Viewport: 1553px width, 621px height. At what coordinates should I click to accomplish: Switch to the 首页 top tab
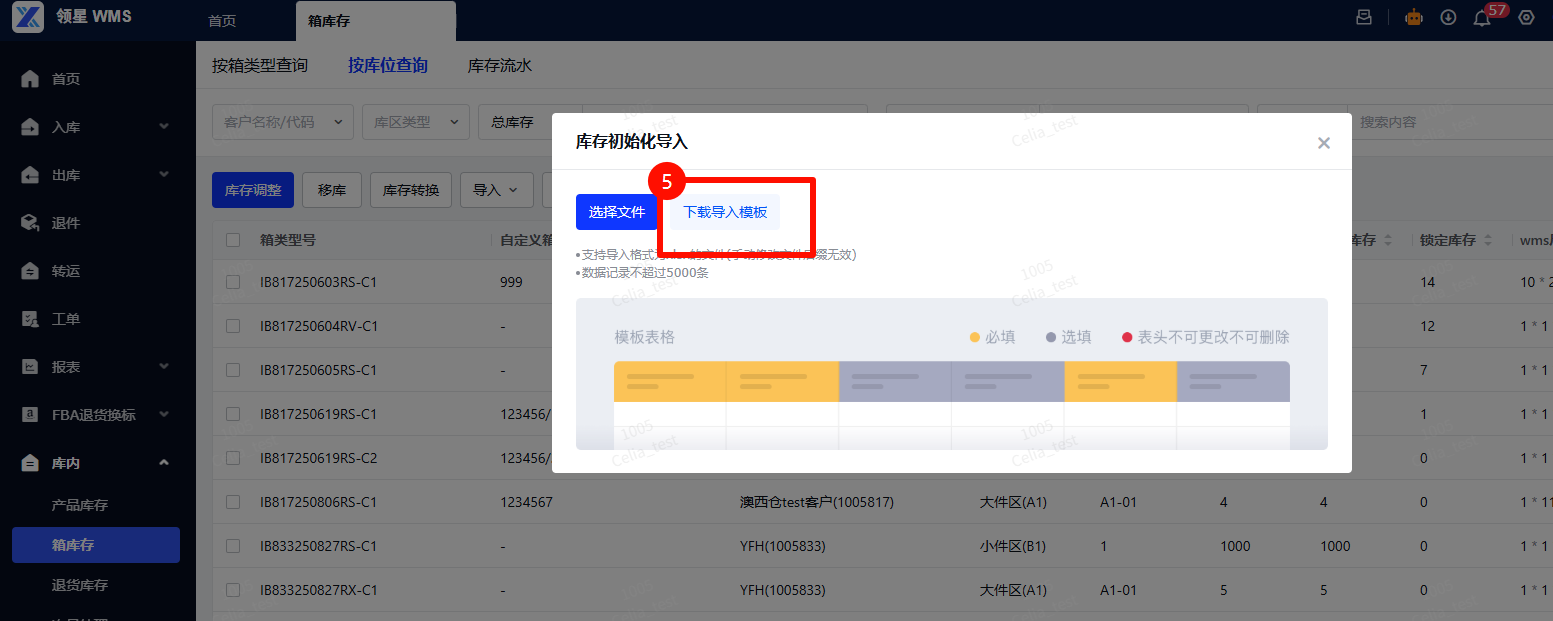[x=222, y=21]
